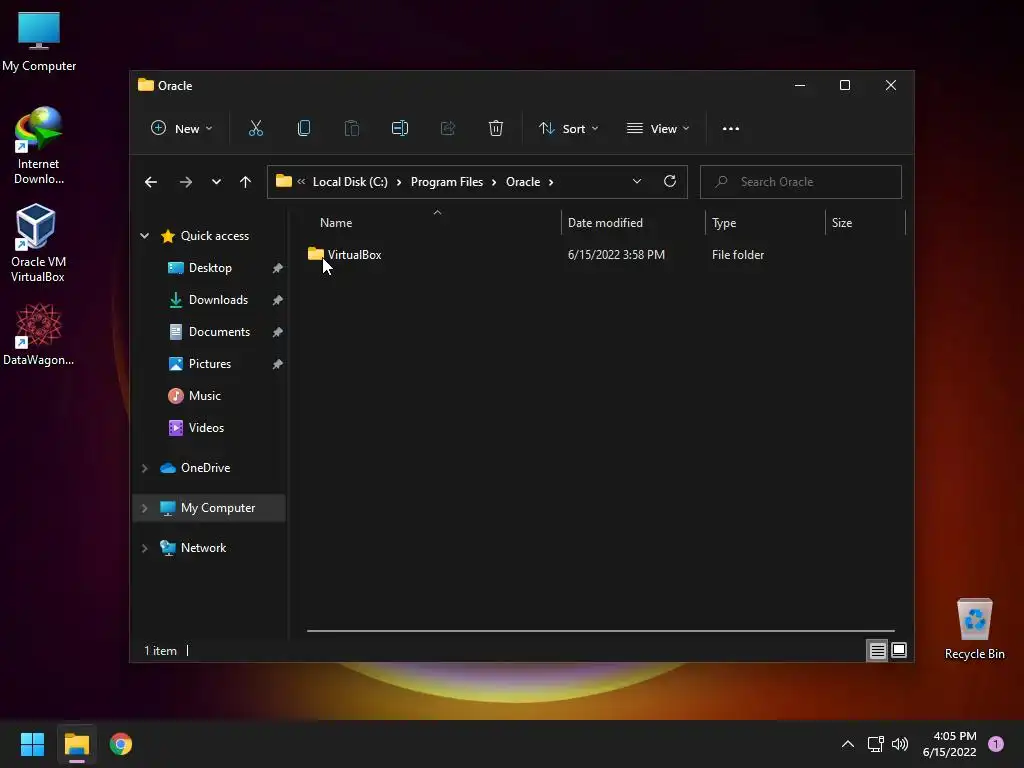This screenshot has width=1024, height=768.
Task: Go forward with the right arrow
Action: [x=185, y=182]
